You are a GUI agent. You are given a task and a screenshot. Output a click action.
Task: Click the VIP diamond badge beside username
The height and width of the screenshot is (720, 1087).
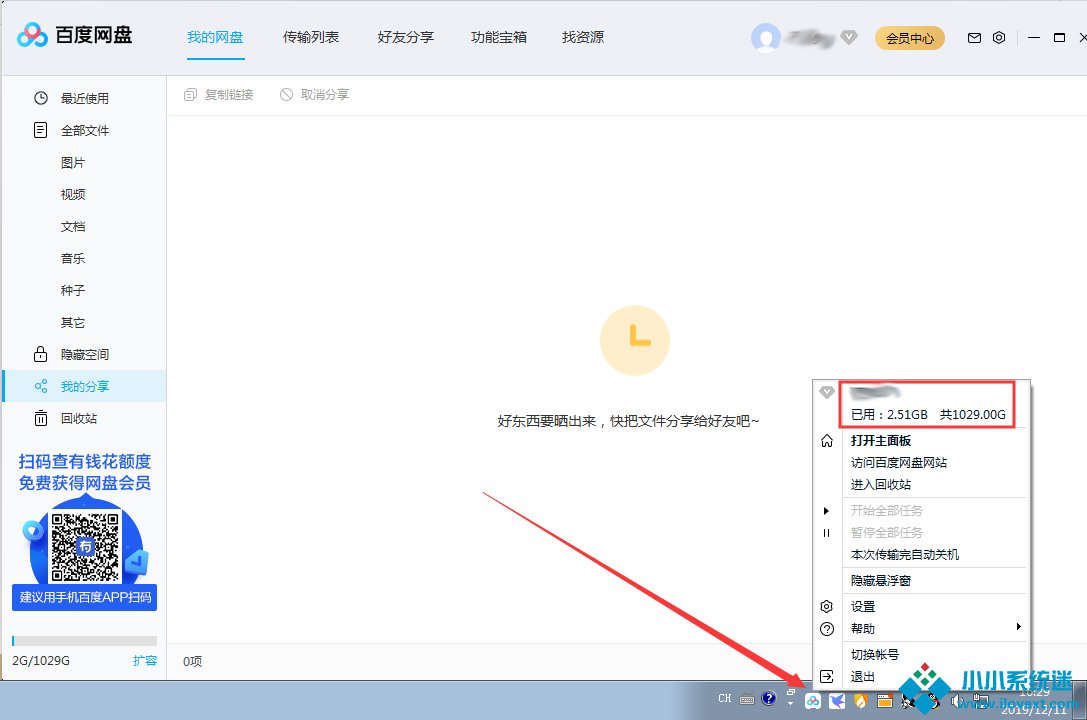point(848,37)
